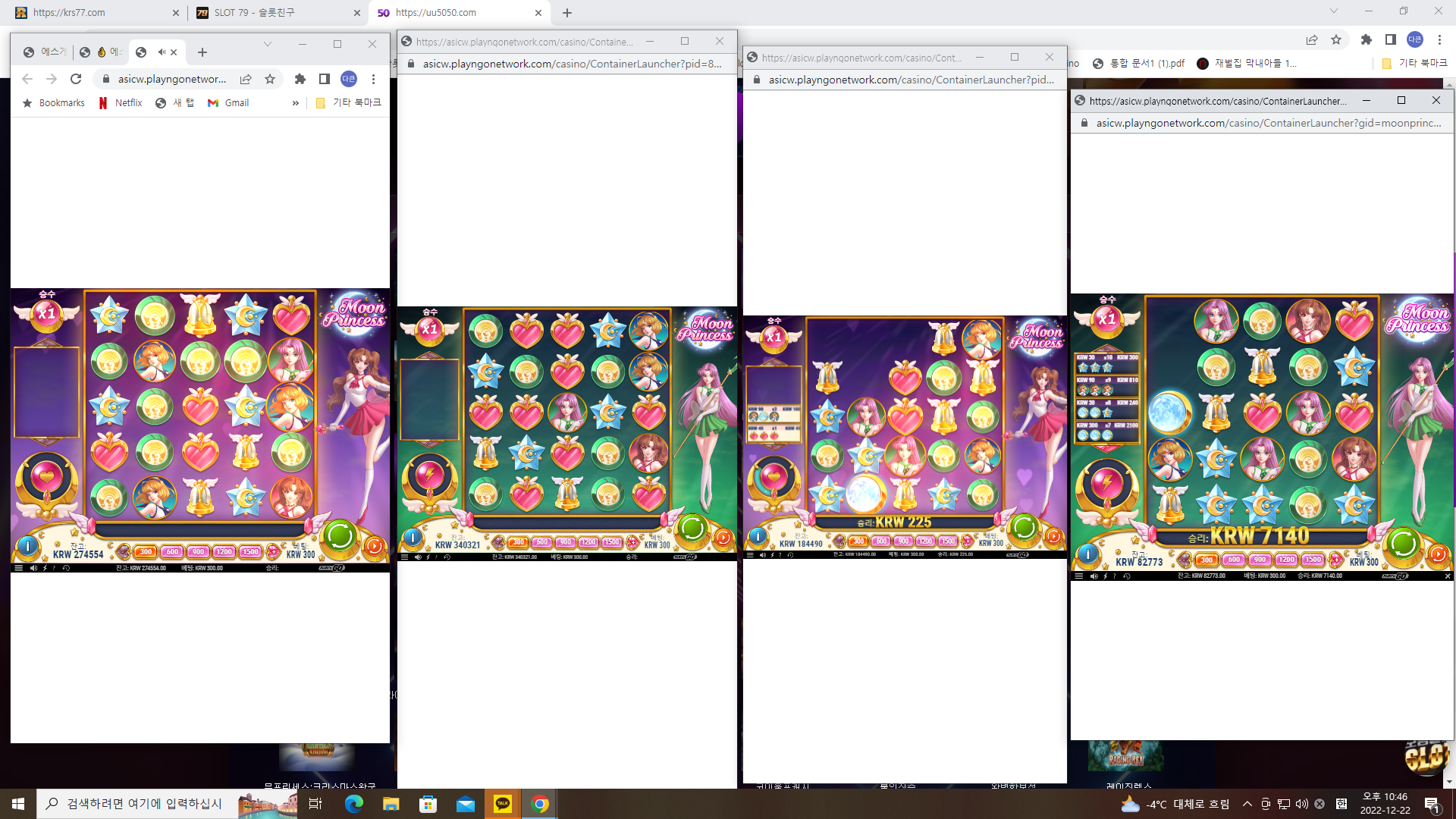The width and height of the screenshot is (1456, 819).
Task: Show hidden system tray icons
Action: click(x=1247, y=804)
